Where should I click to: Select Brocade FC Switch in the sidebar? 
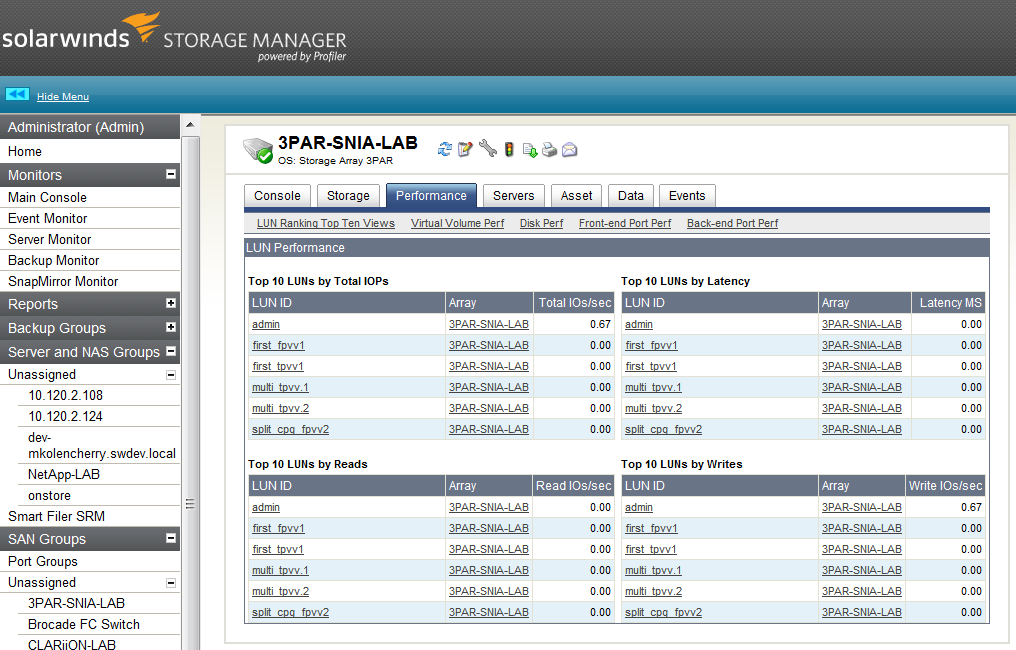(x=84, y=624)
